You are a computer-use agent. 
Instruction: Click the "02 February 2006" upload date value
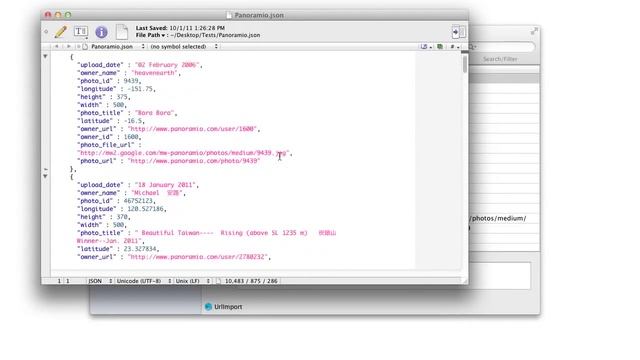(x=167, y=64)
